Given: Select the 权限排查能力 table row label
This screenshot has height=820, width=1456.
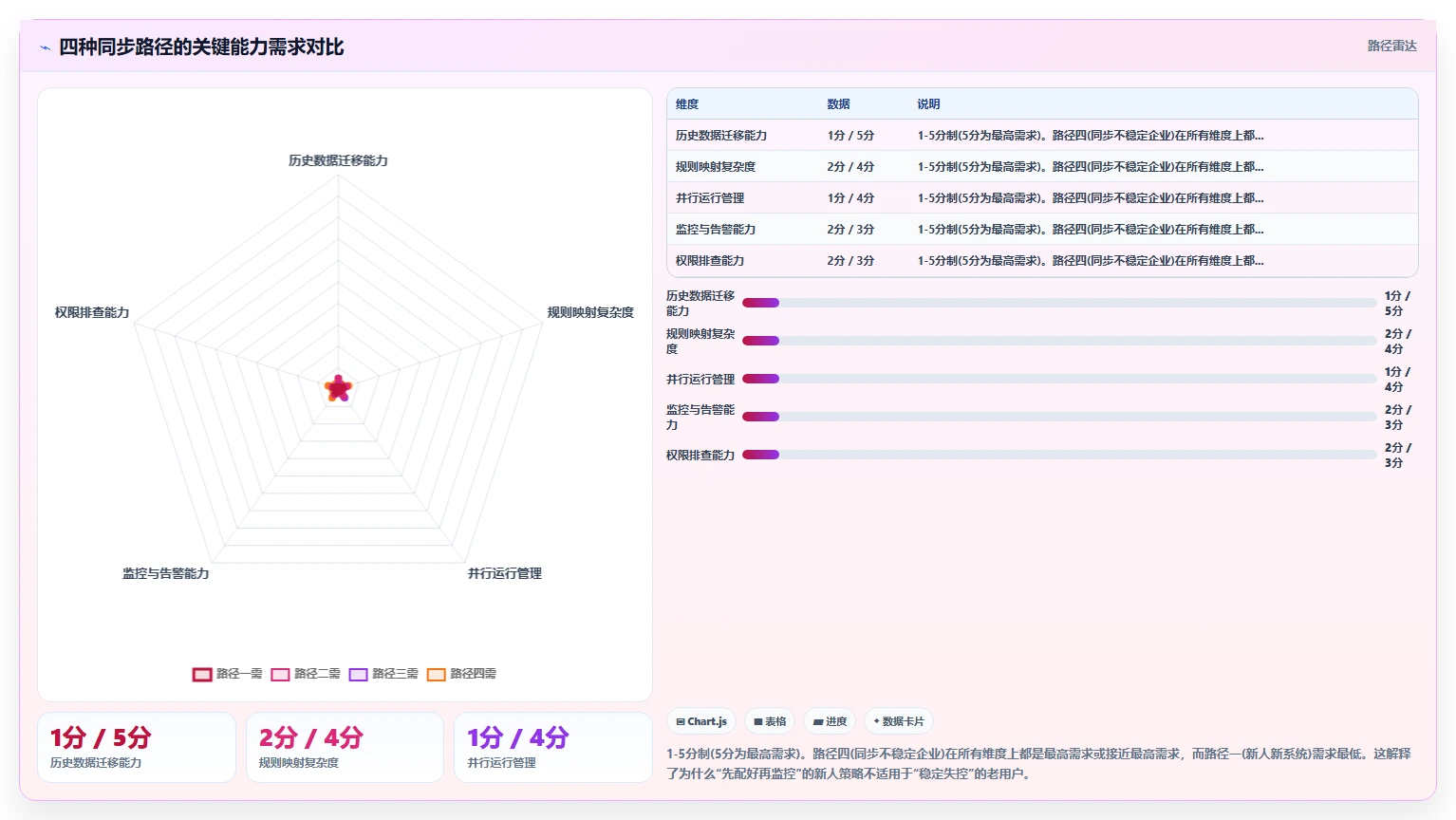Looking at the screenshot, I should click(x=710, y=261).
